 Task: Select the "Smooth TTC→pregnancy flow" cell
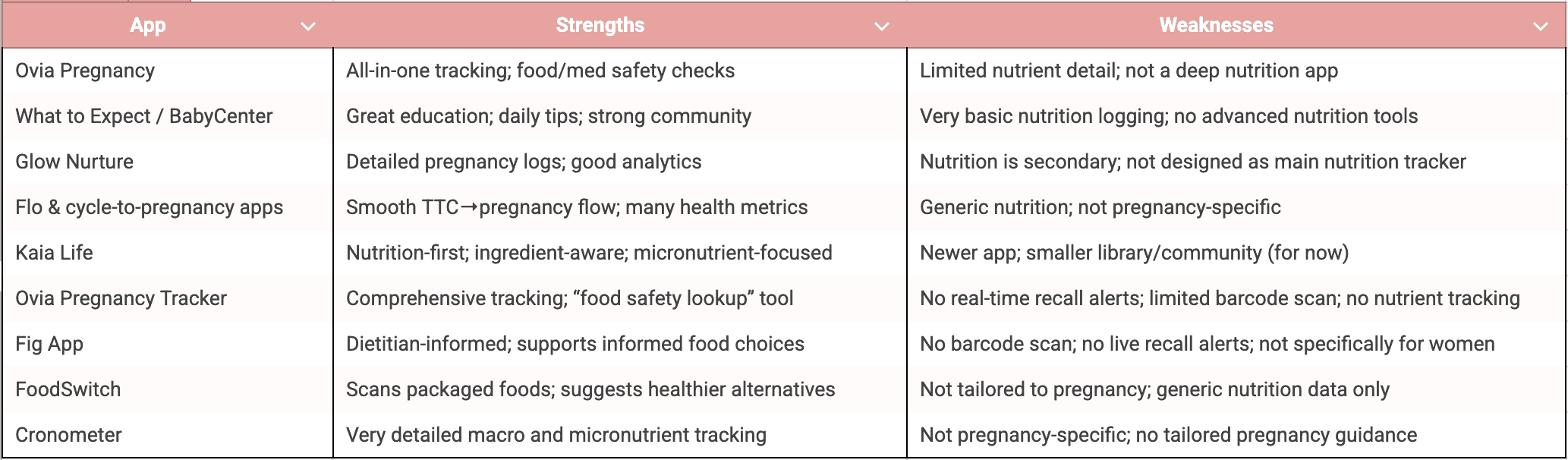[x=577, y=207]
